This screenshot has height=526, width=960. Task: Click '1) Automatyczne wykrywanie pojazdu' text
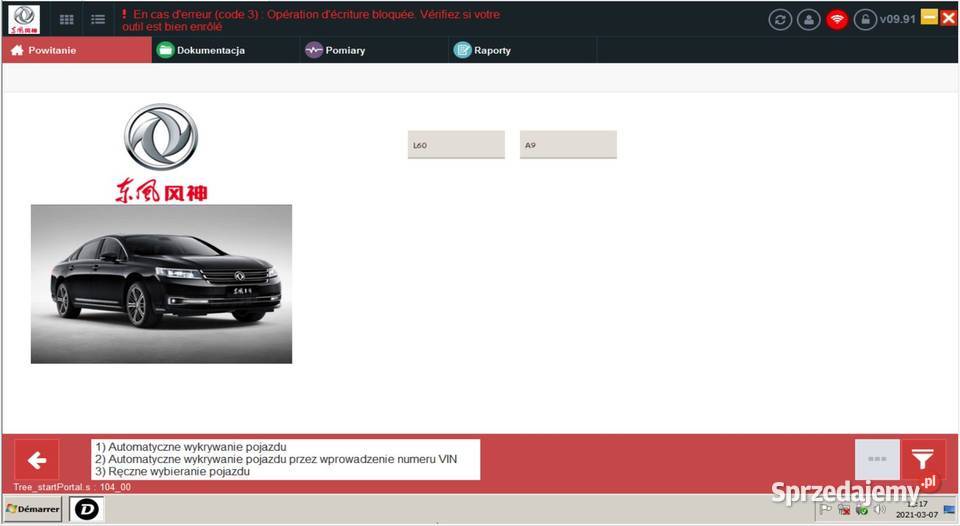click(x=191, y=447)
